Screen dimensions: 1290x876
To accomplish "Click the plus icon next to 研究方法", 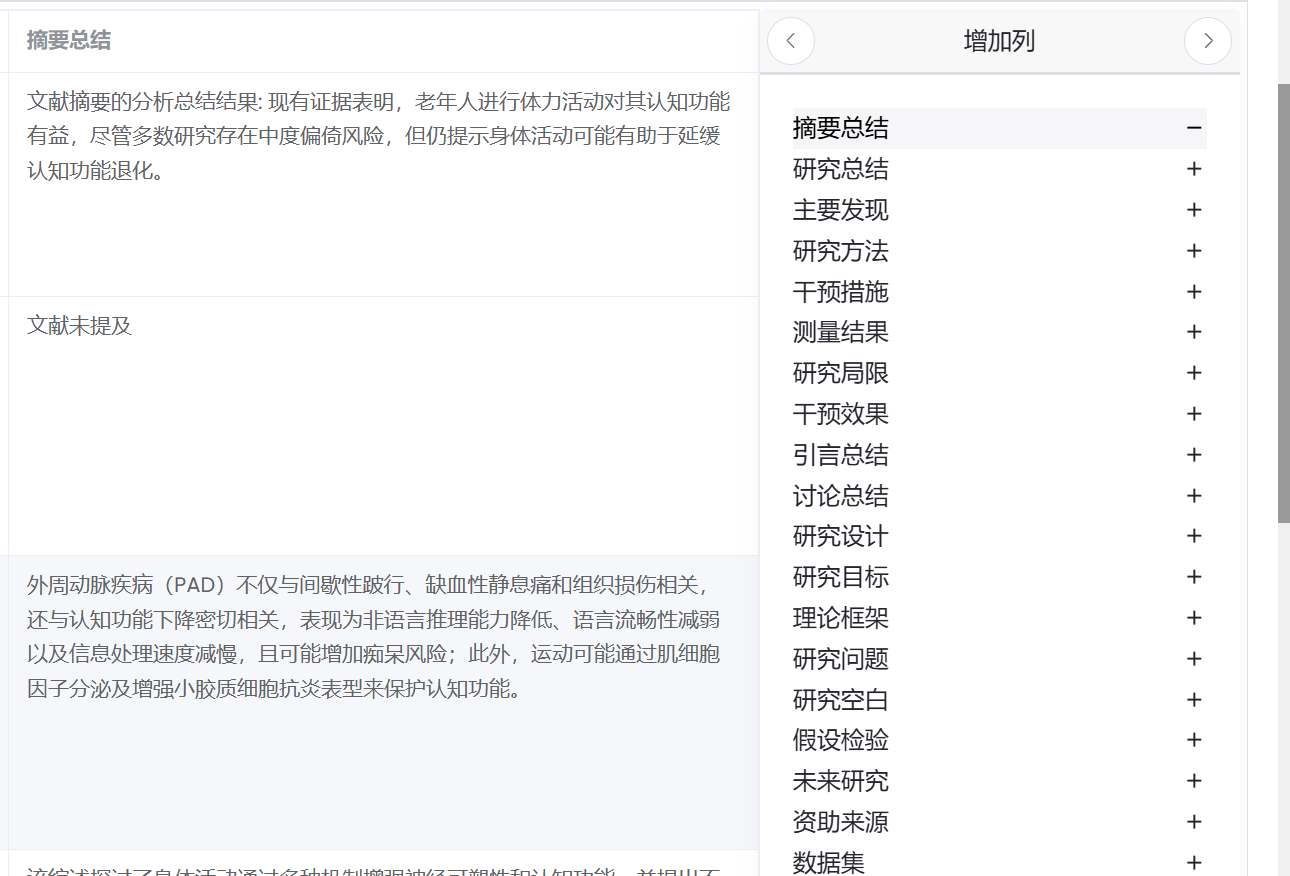I will pyautogui.click(x=1194, y=251).
